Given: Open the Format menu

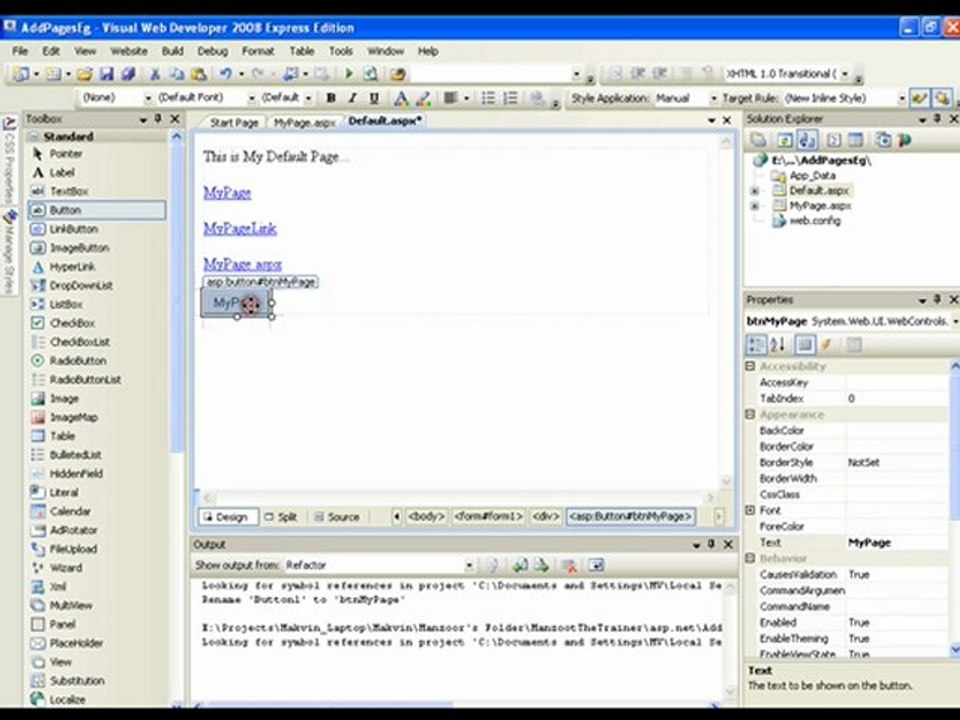Looking at the screenshot, I should pyautogui.click(x=258, y=51).
